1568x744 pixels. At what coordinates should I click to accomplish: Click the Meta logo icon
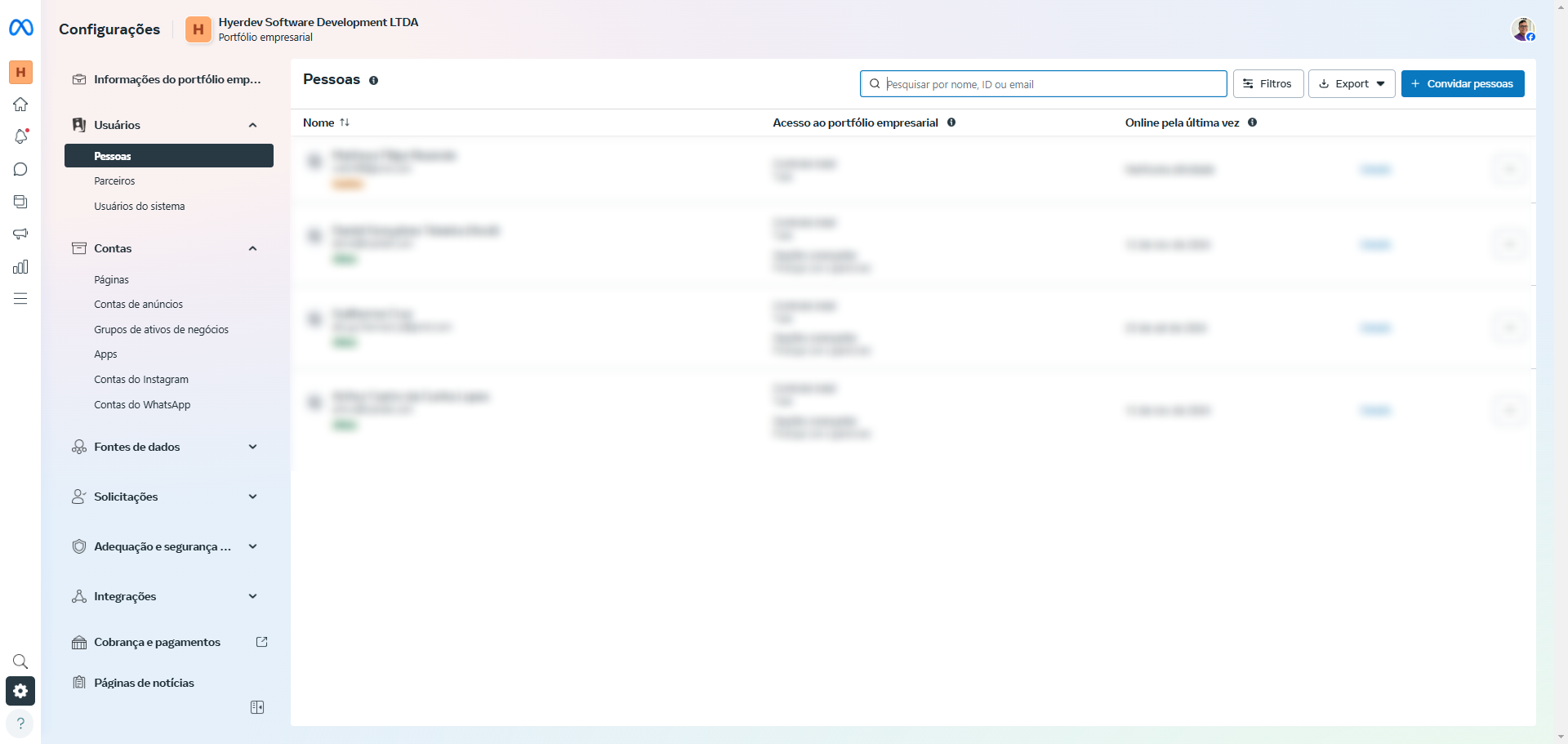pyautogui.click(x=20, y=28)
